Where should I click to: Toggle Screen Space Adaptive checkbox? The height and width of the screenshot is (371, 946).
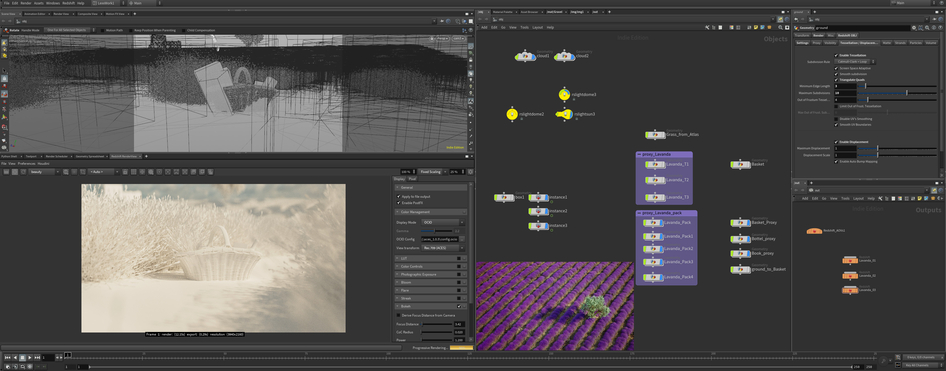[x=836, y=68]
